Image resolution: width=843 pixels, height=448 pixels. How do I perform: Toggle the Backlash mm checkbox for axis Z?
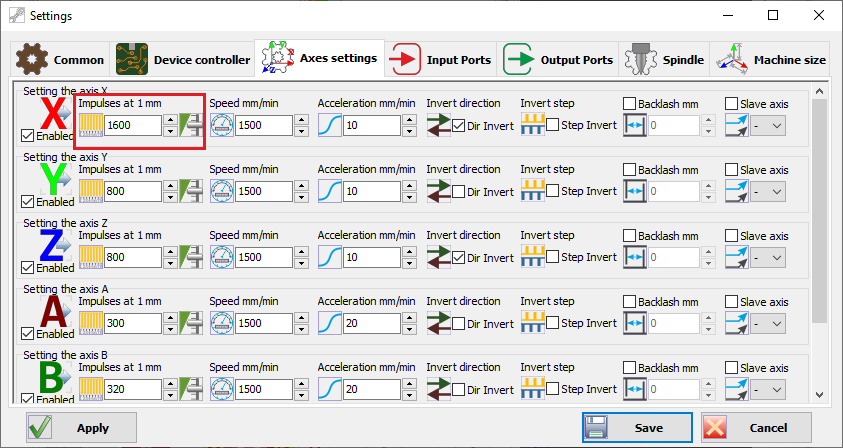pyautogui.click(x=630, y=236)
